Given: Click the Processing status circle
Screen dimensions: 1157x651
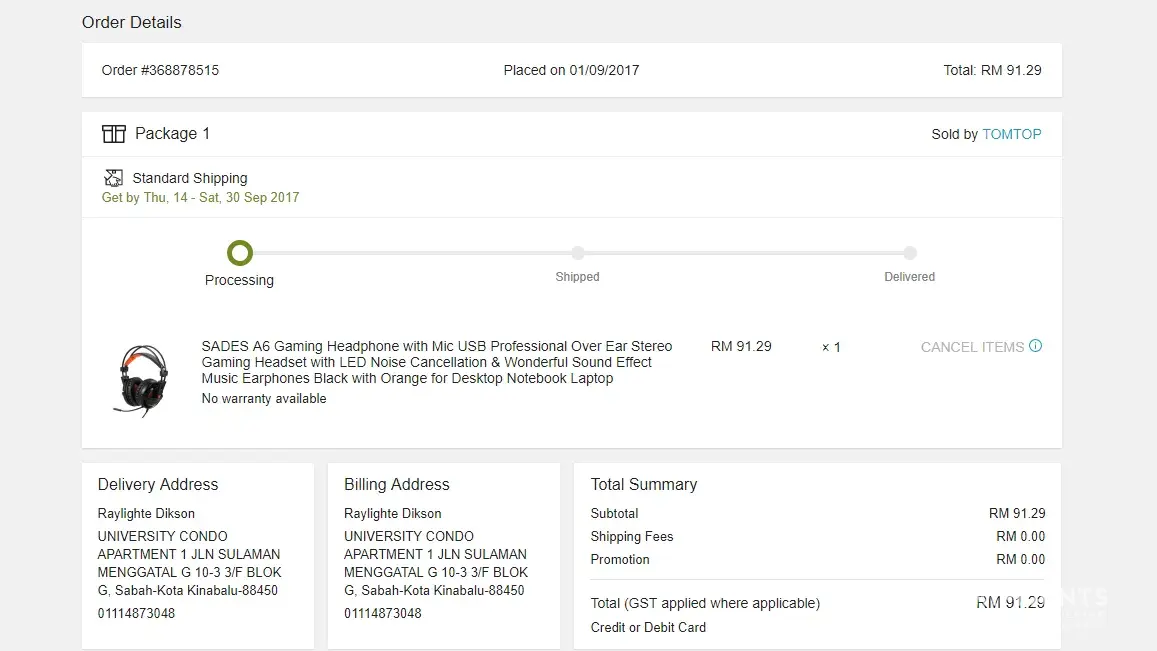Looking at the screenshot, I should click(240, 253).
